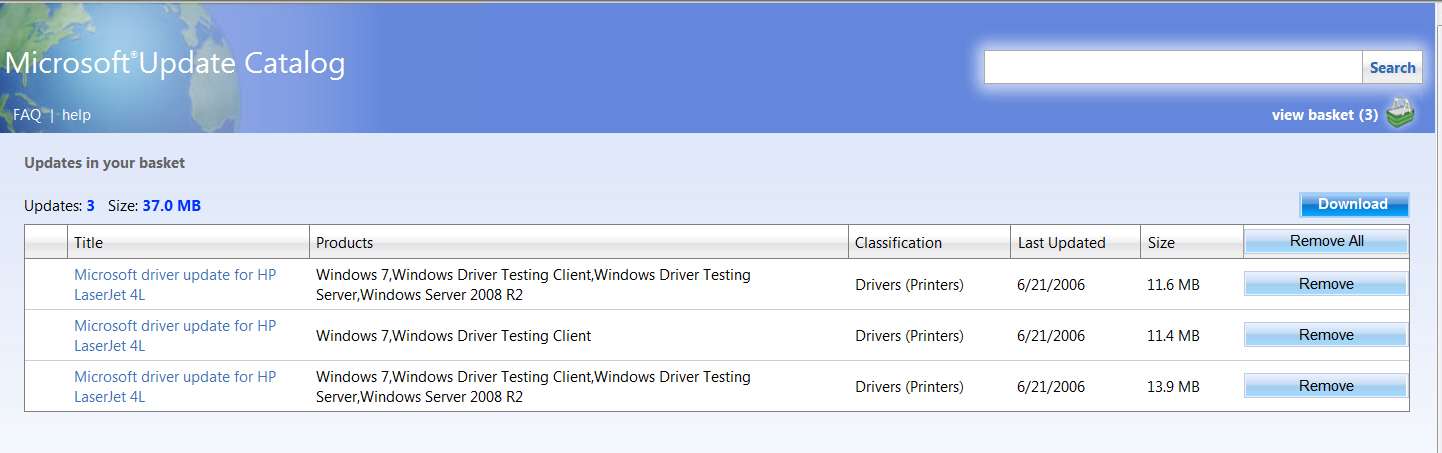Click the 6/21/2006 date in the 11.4 MB row

1051,336
